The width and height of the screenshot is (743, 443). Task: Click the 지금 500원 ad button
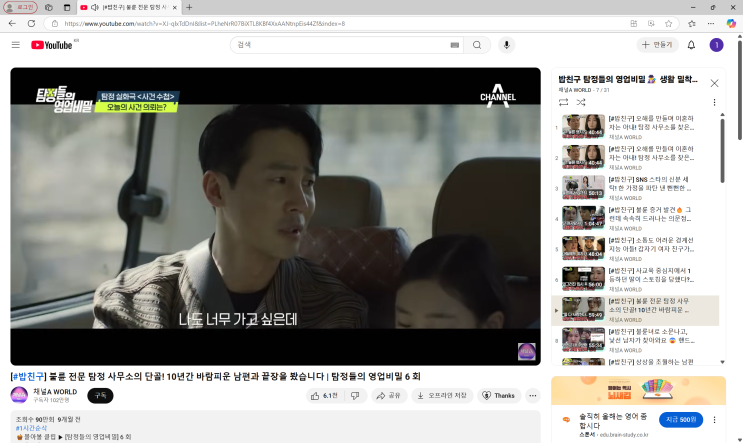pyautogui.click(x=680, y=420)
